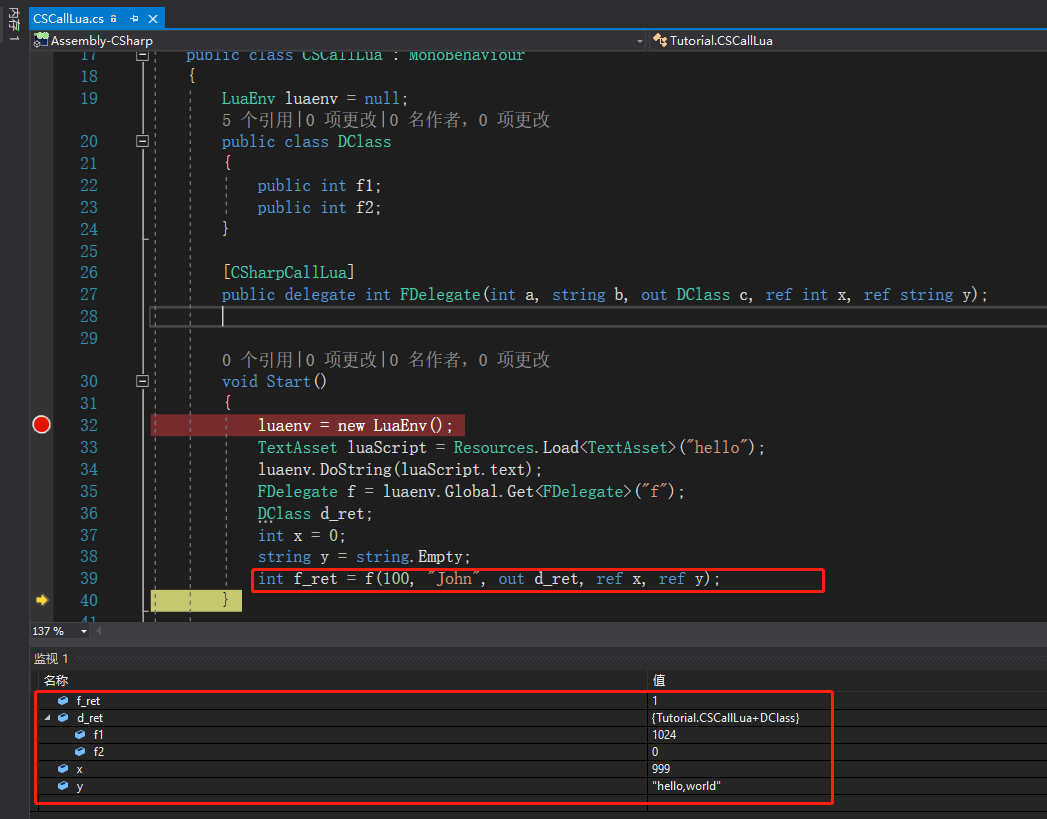Image resolution: width=1047 pixels, height=819 pixels.
Task: Click the variable icon next to f_ret
Action: point(63,701)
